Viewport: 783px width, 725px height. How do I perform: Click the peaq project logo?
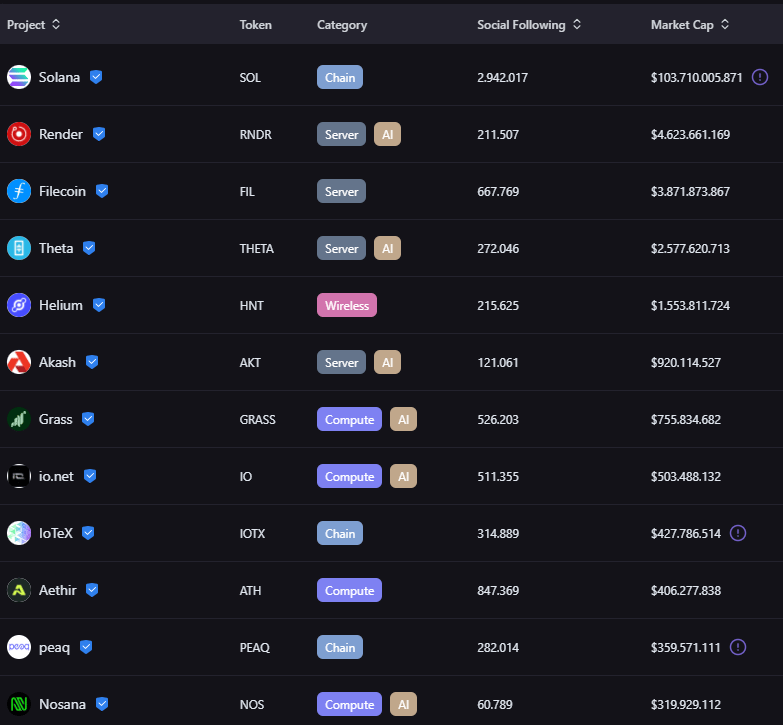[19, 647]
